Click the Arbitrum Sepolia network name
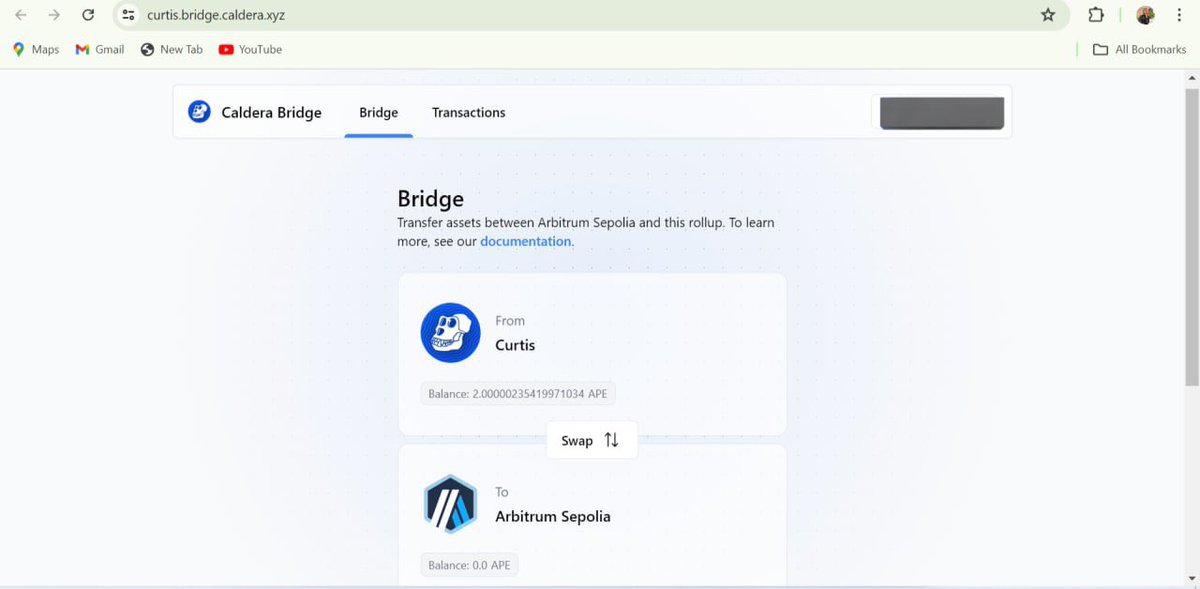Viewport: 1200px width, 589px height. [553, 517]
